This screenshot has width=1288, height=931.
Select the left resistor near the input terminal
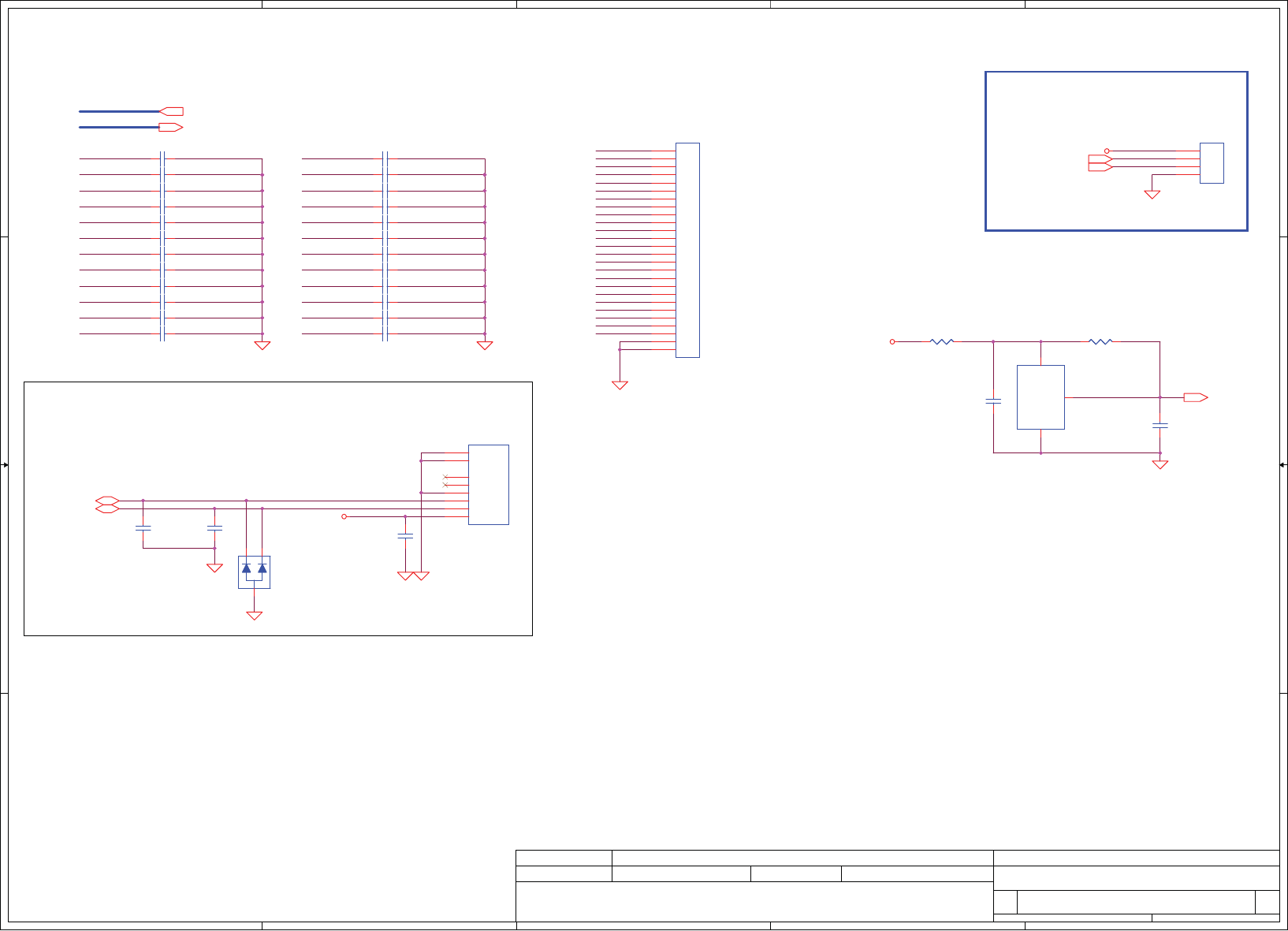point(942,341)
